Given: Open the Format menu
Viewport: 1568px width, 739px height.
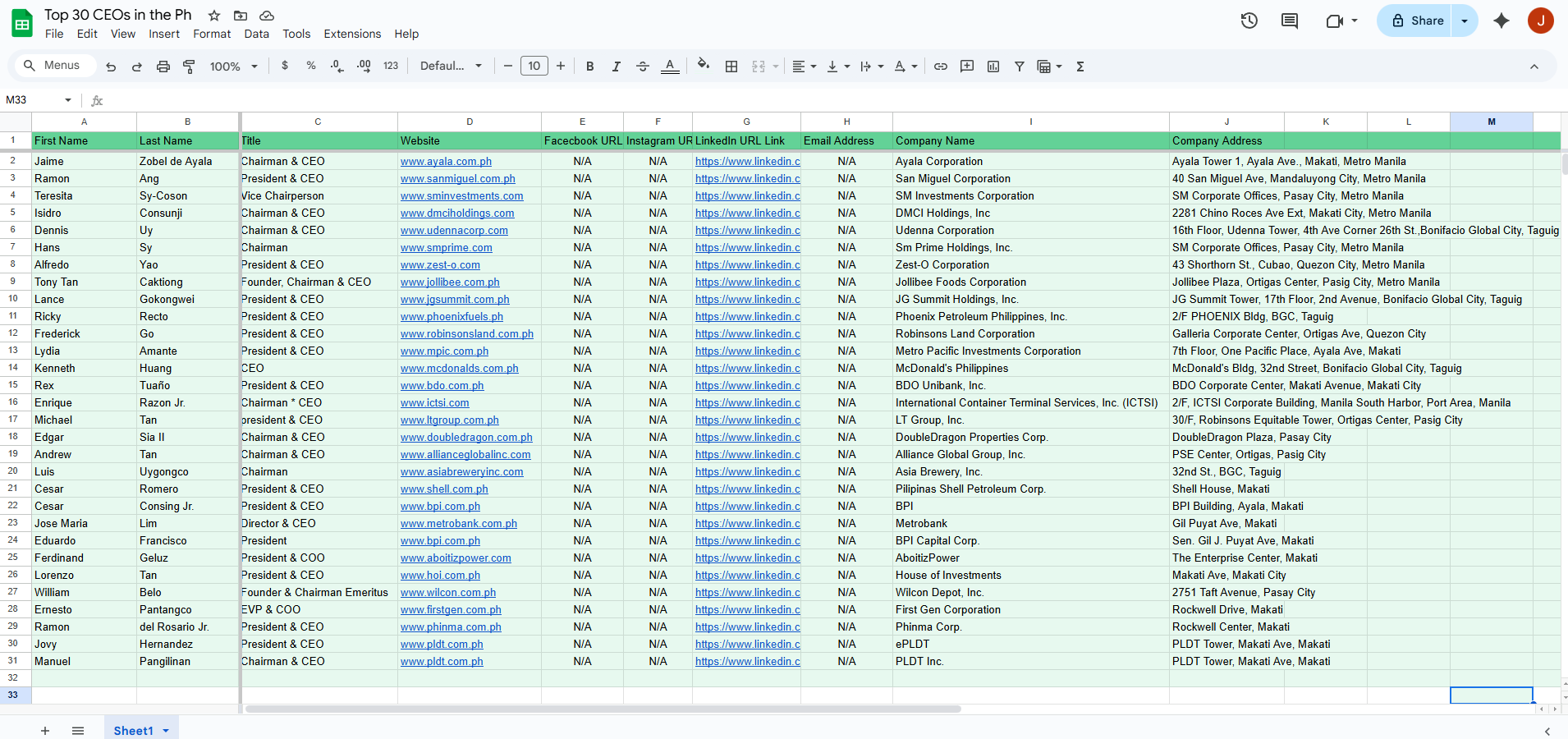Looking at the screenshot, I should 212,34.
